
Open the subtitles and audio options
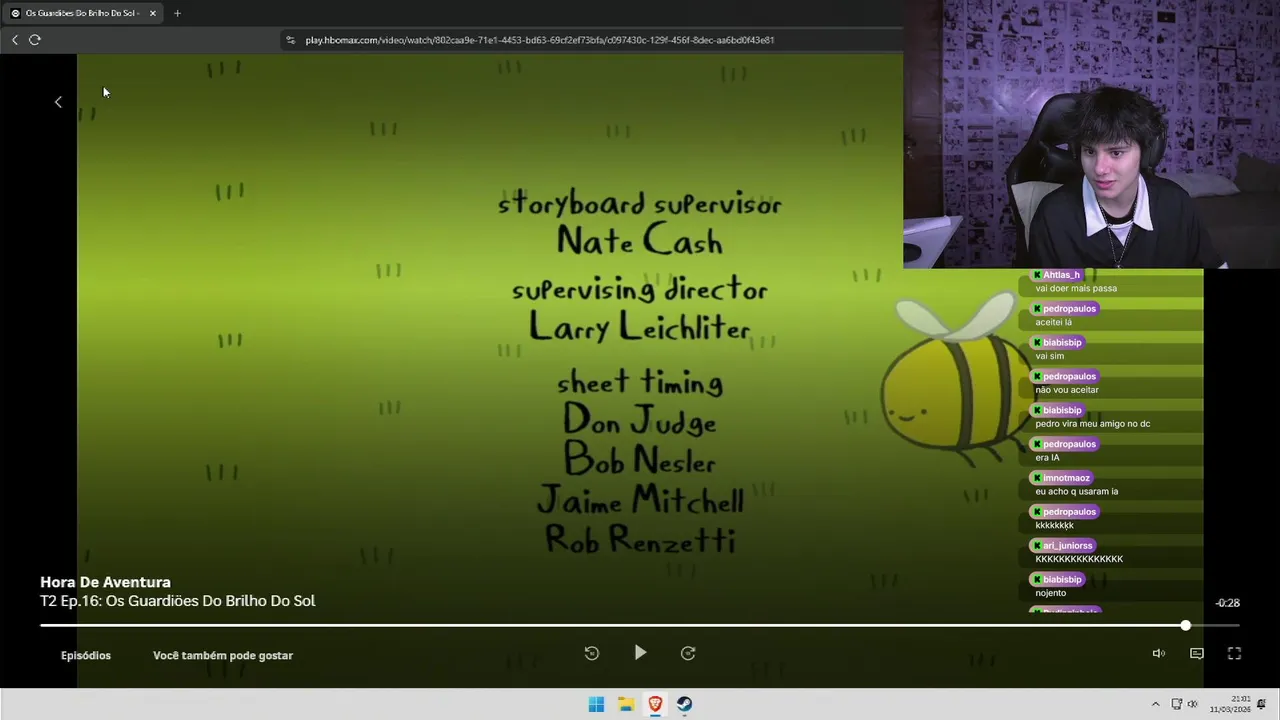1196,653
